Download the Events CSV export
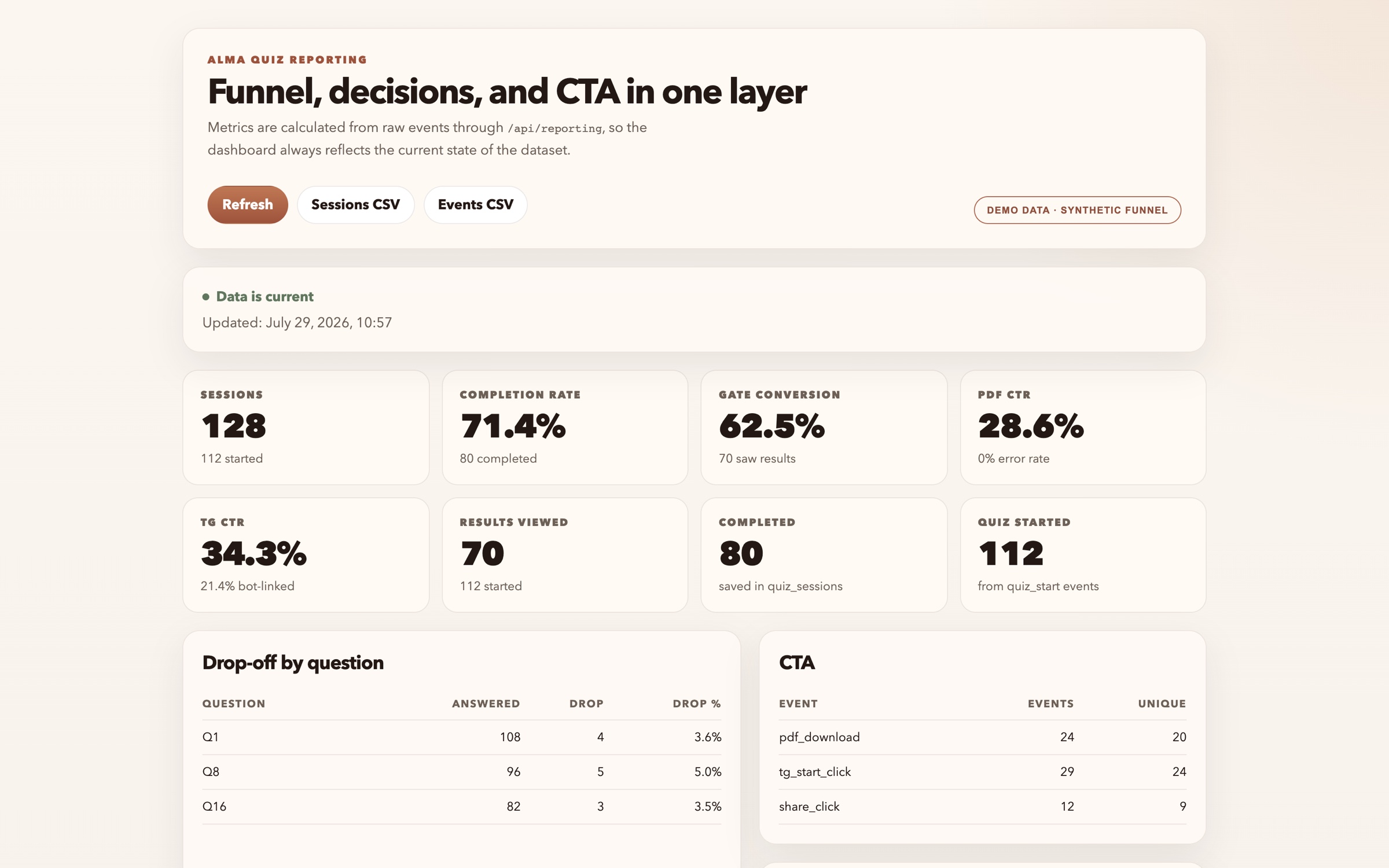The image size is (1389, 868). 475,205
